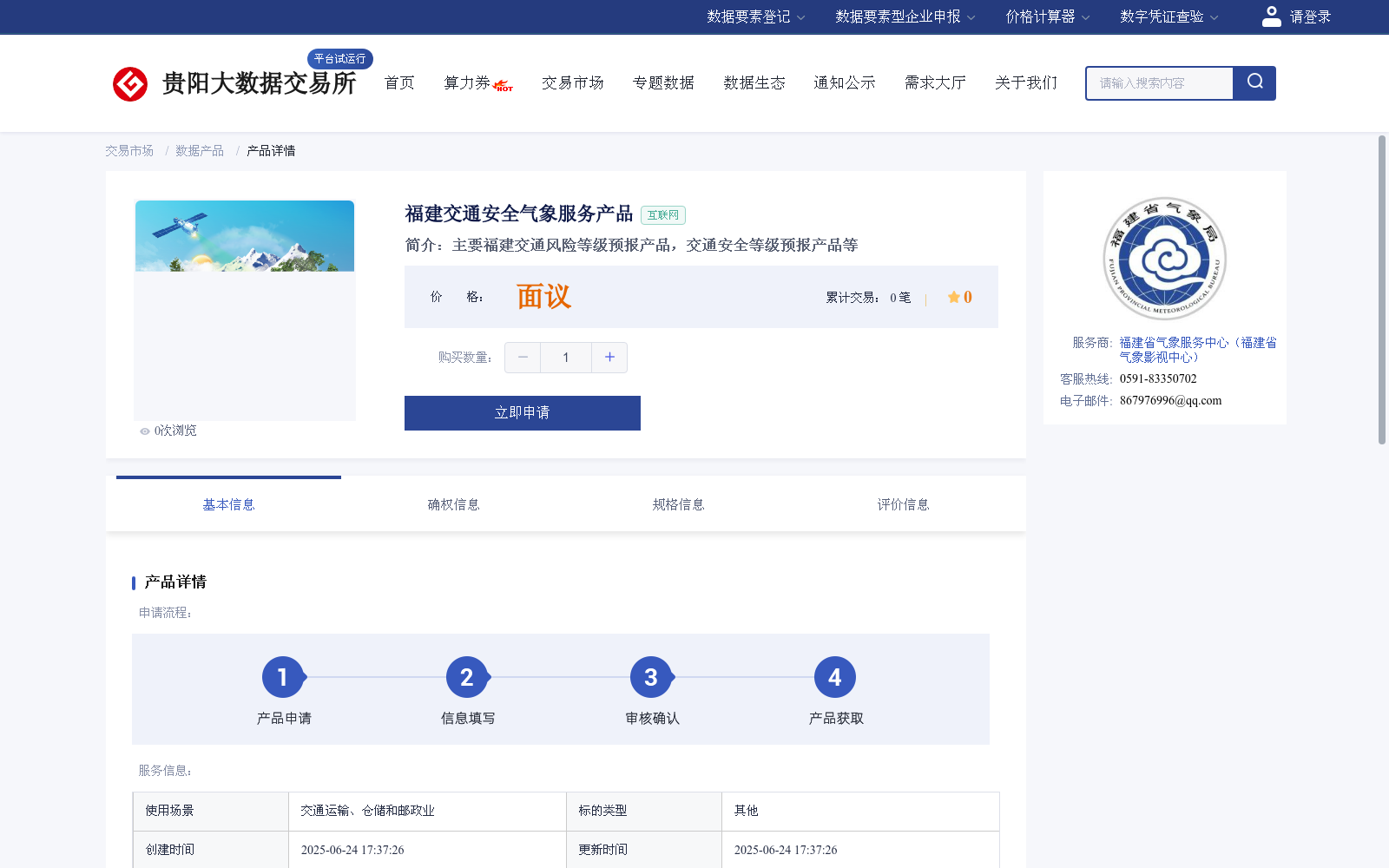This screenshot has width=1389, height=868.
Task: Click the 平台试运行 badge
Action: (x=340, y=59)
